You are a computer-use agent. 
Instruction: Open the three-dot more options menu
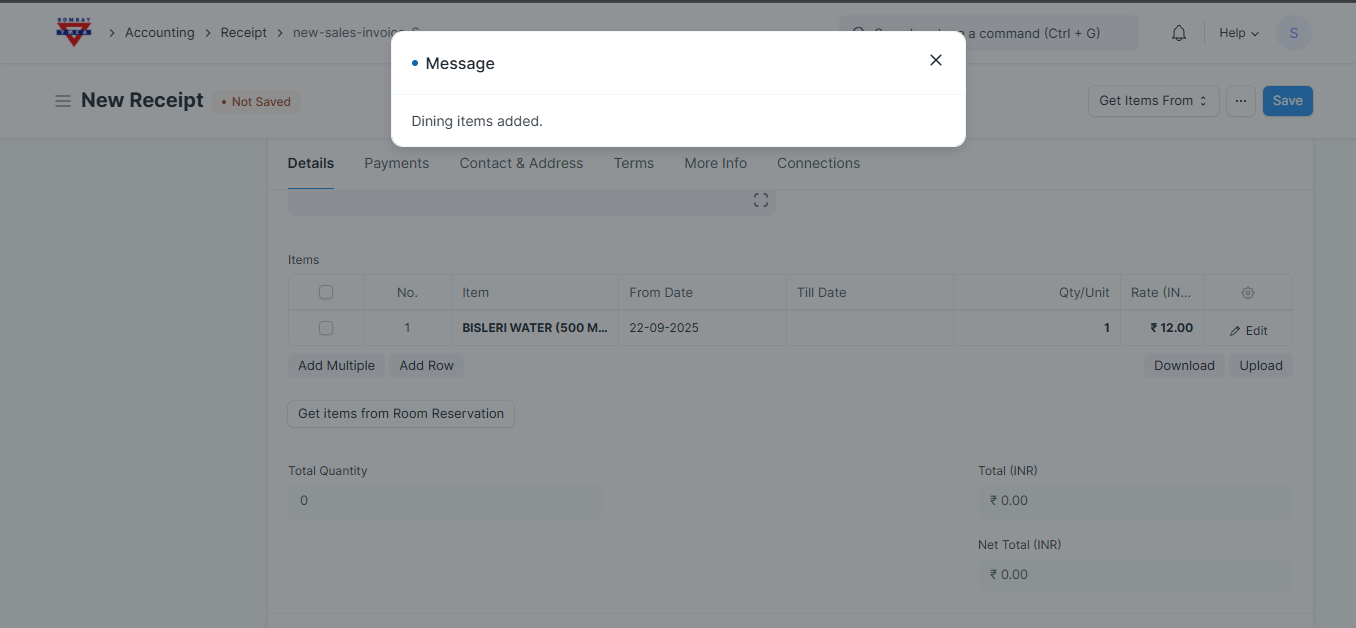click(x=1240, y=101)
